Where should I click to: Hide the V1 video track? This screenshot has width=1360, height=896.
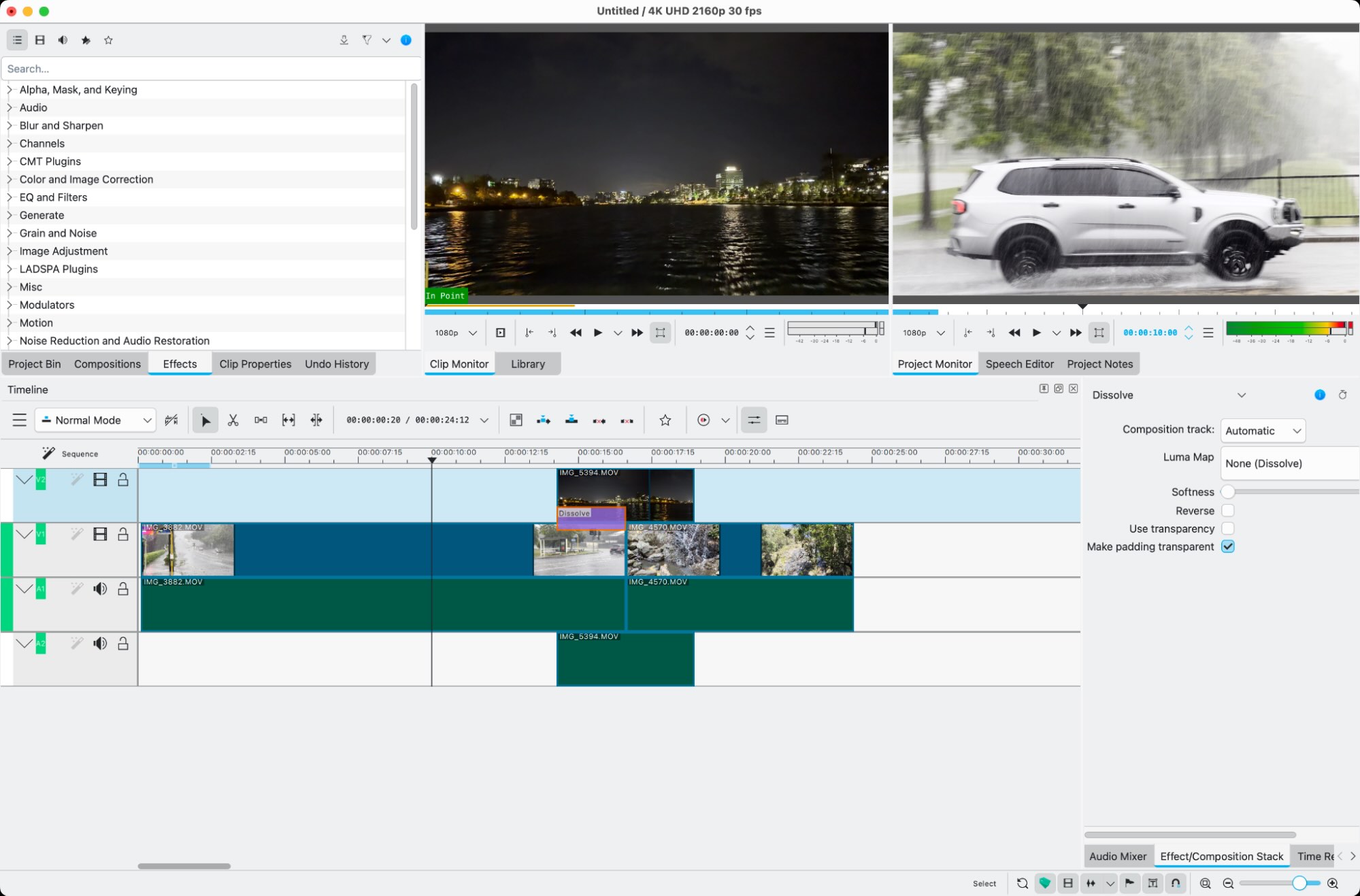click(100, 535)
